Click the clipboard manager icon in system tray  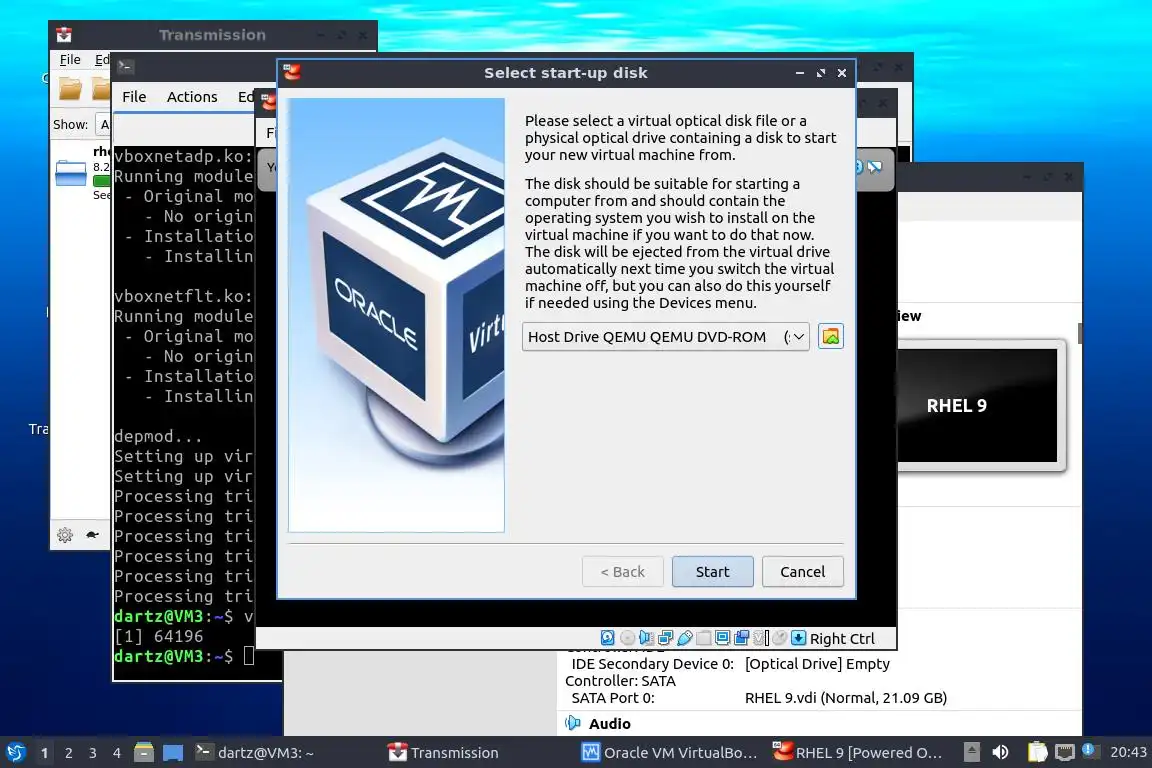pos(1037,752)
